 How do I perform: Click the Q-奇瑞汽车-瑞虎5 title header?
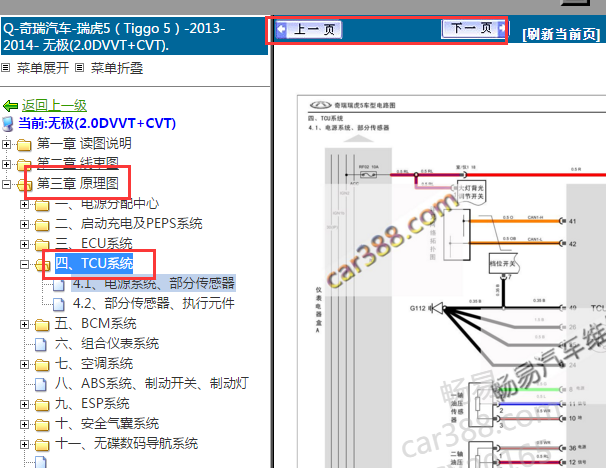tap(134, 36)
